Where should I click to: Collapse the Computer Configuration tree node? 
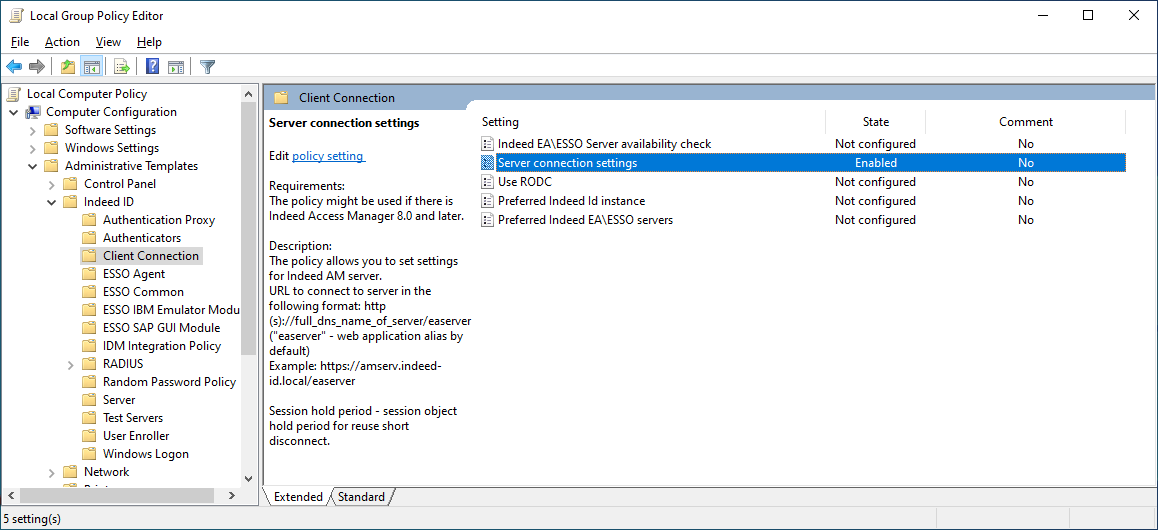(14, 112)
